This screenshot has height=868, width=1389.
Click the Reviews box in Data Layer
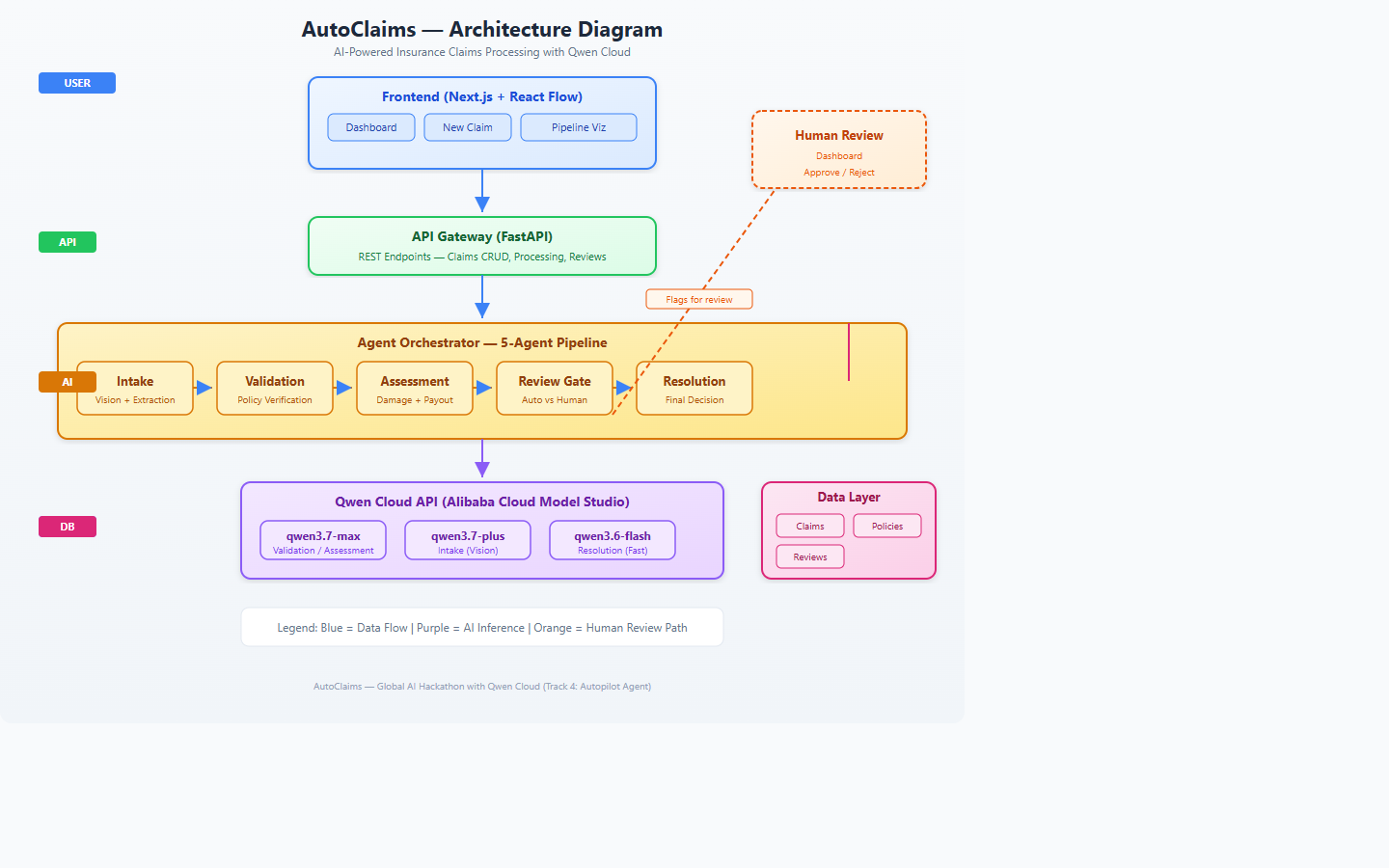pos(810,556)
